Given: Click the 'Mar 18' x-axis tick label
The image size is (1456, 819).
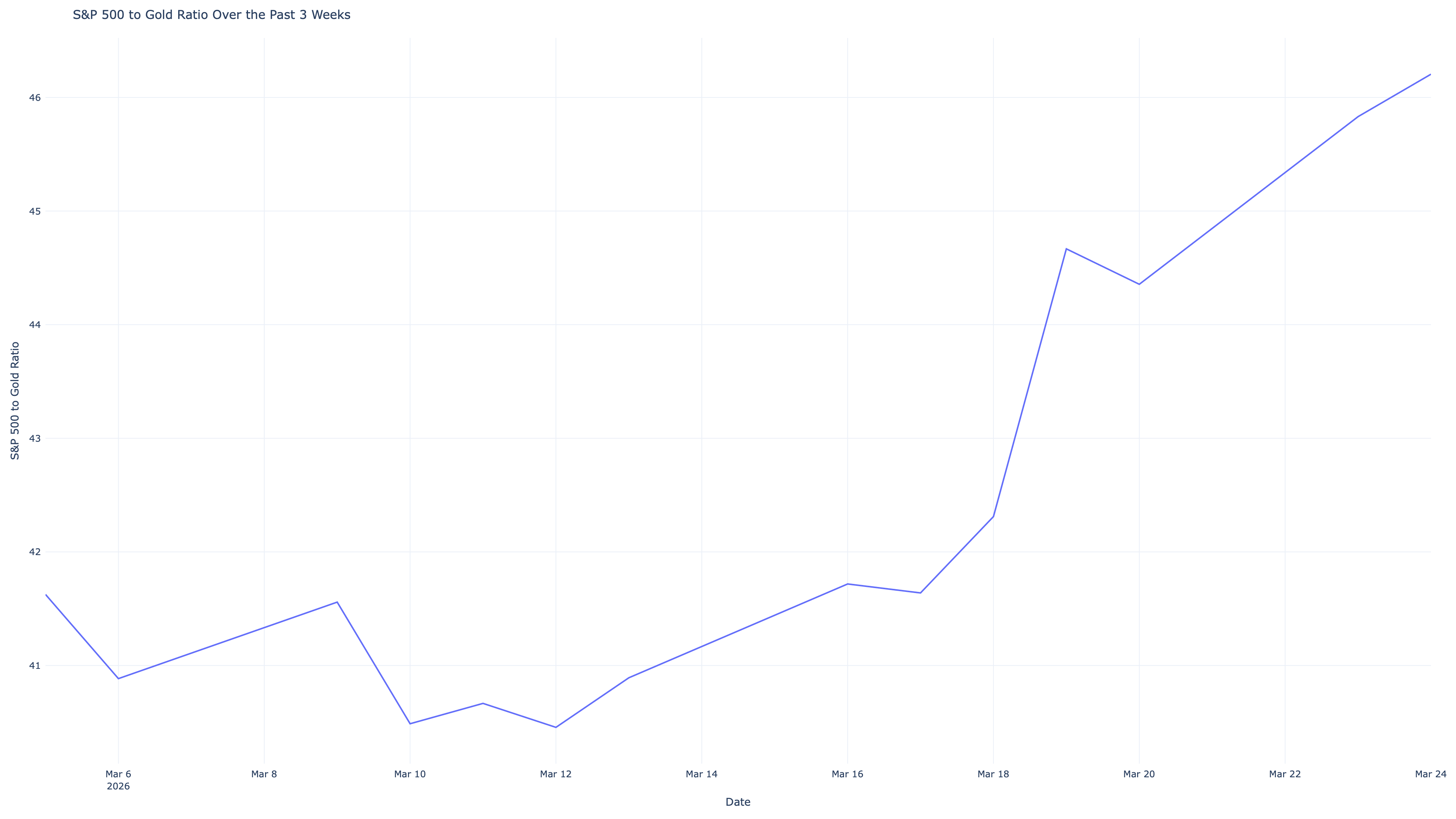Looking at the screenshot, I should point(993,774).
